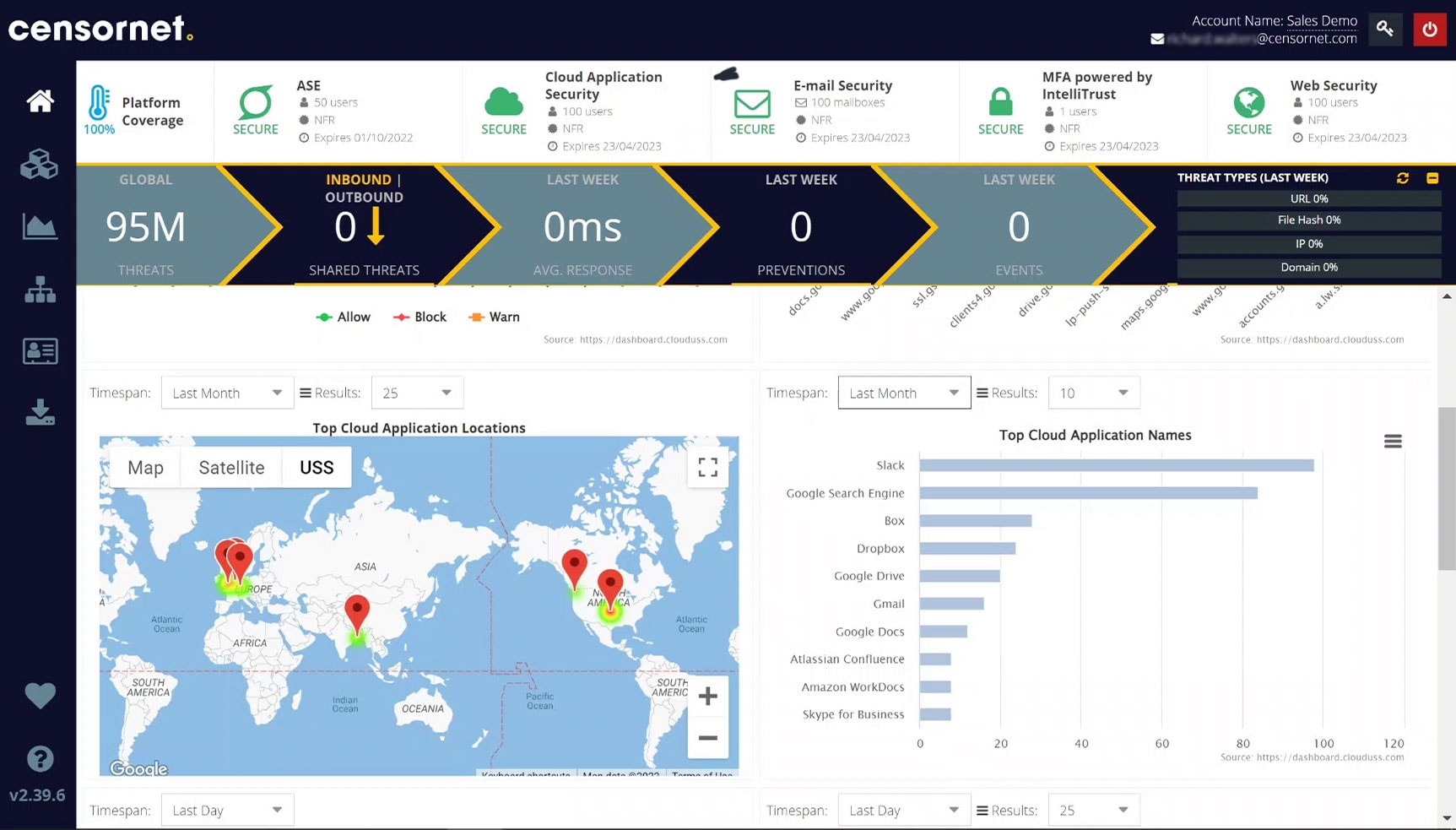Viewport: 1456px width, 830px height.
Task: Switch map to Satellite view
Action: click(x=231, y=468)
